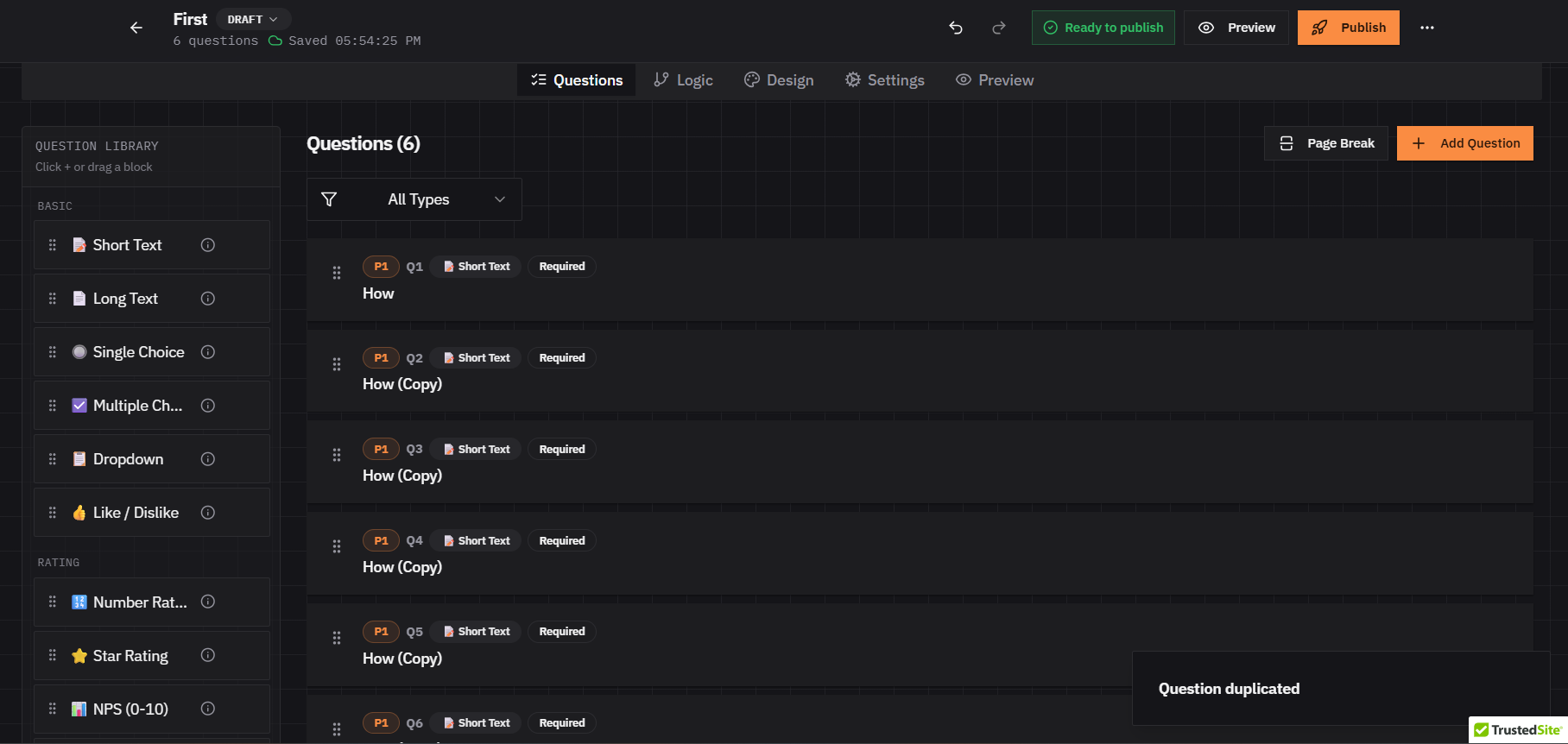This screenshot has width=1568, height=744.
Task: Click the drag handle of Short Text library block
Action: [53, 245]
